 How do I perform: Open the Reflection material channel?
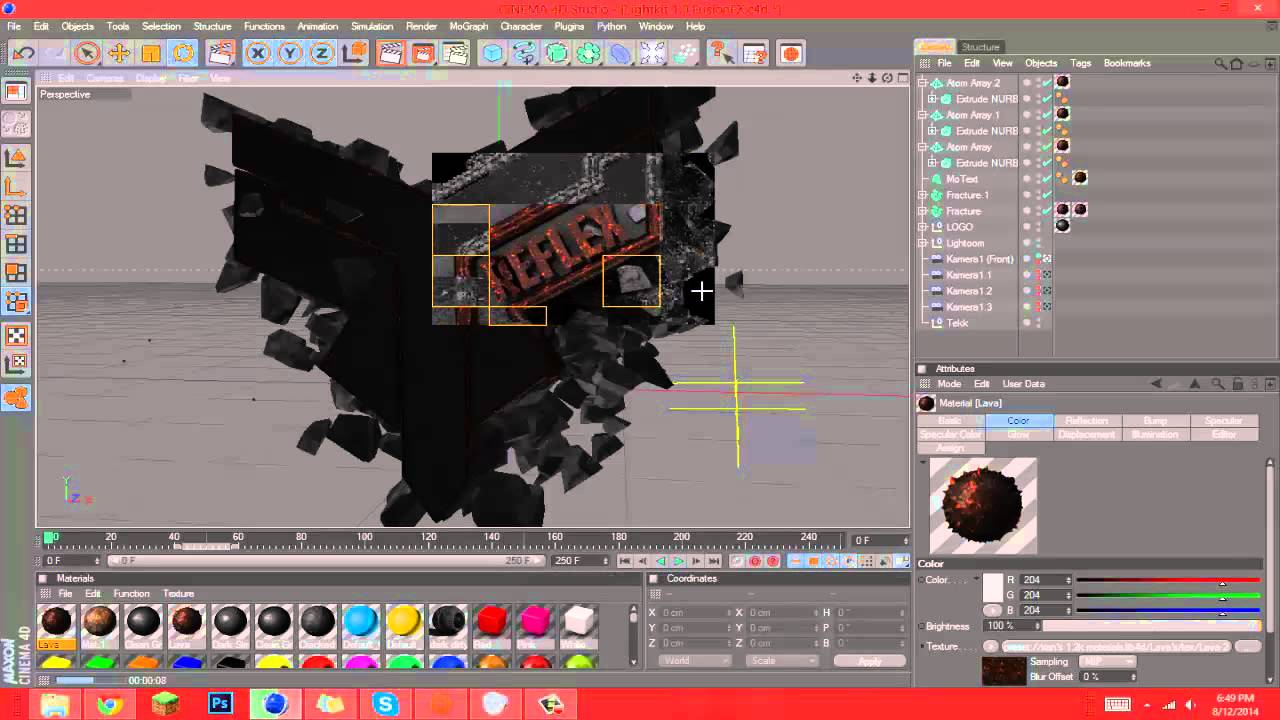tap(1086, 421)
